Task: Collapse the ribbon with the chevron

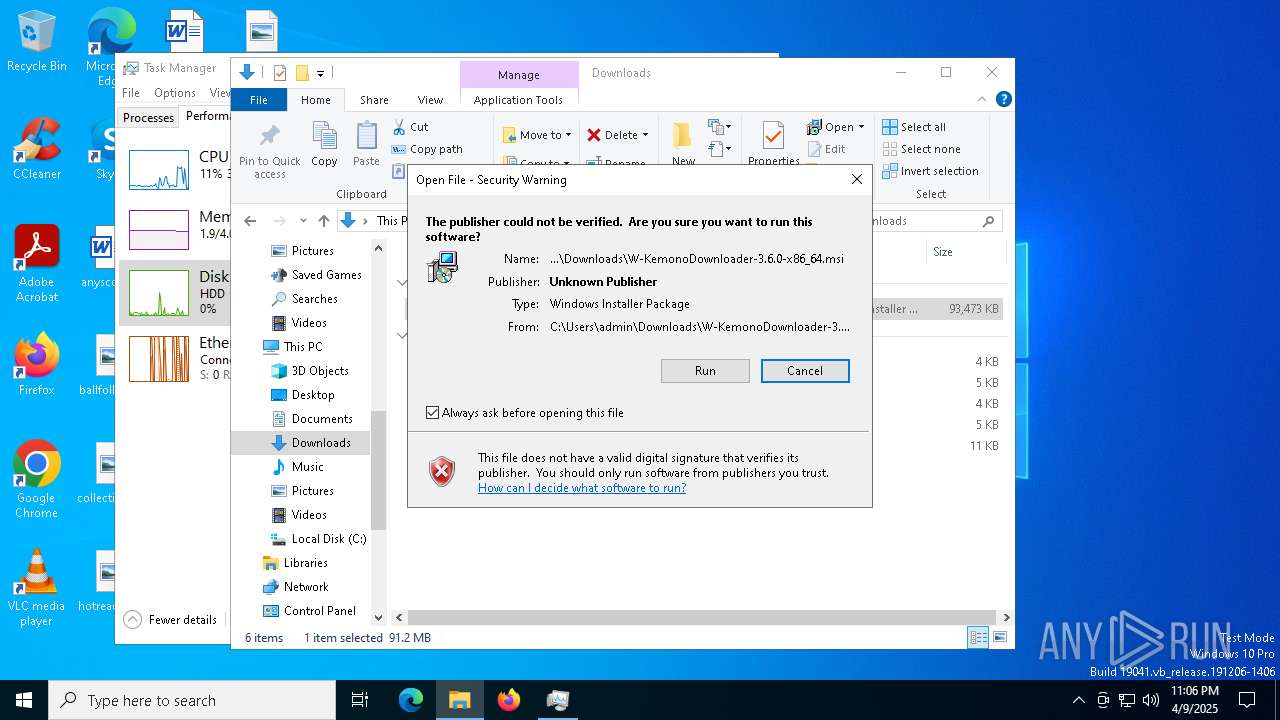Action: pos(983,100)
